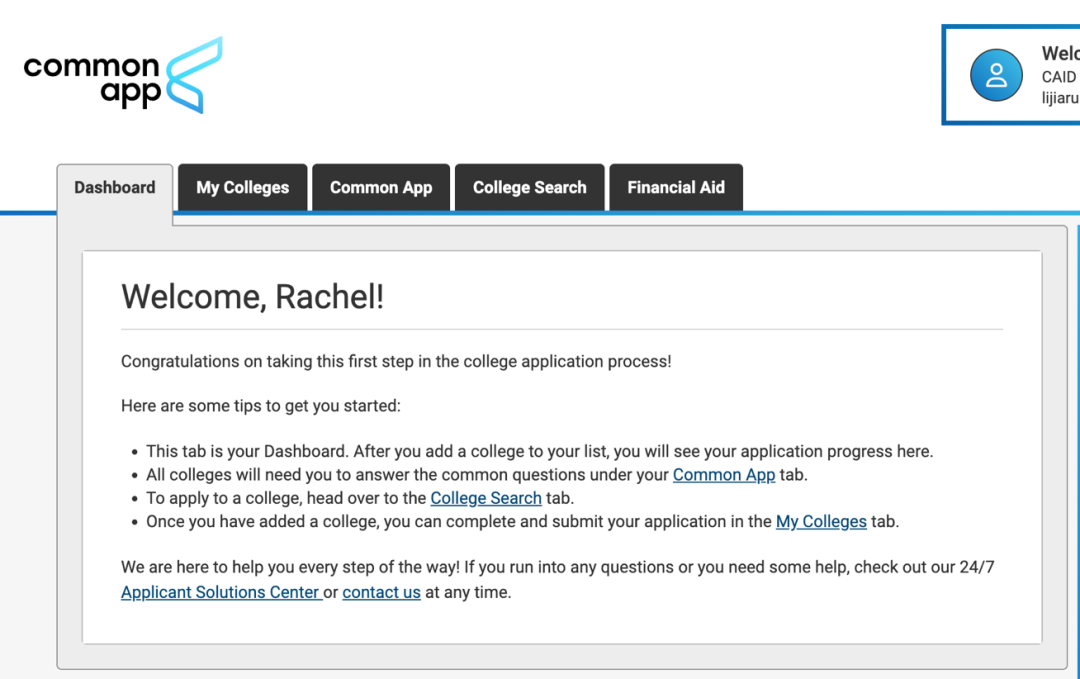The image size is (1080, 679).
Task: Click the account welcome name beside the avatar
Action: [x=1060, y=53]
